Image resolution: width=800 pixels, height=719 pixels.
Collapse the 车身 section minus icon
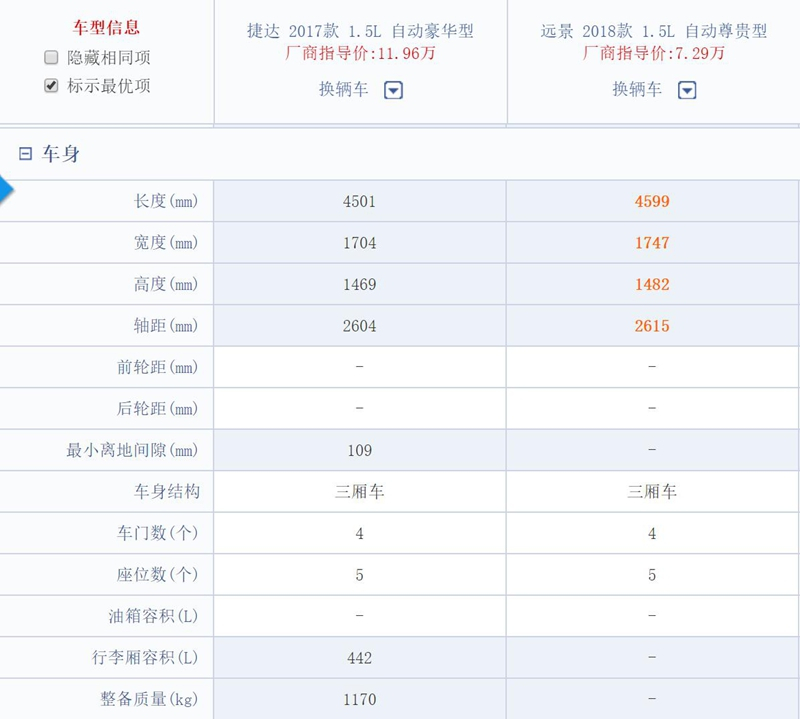click(26, 154)
